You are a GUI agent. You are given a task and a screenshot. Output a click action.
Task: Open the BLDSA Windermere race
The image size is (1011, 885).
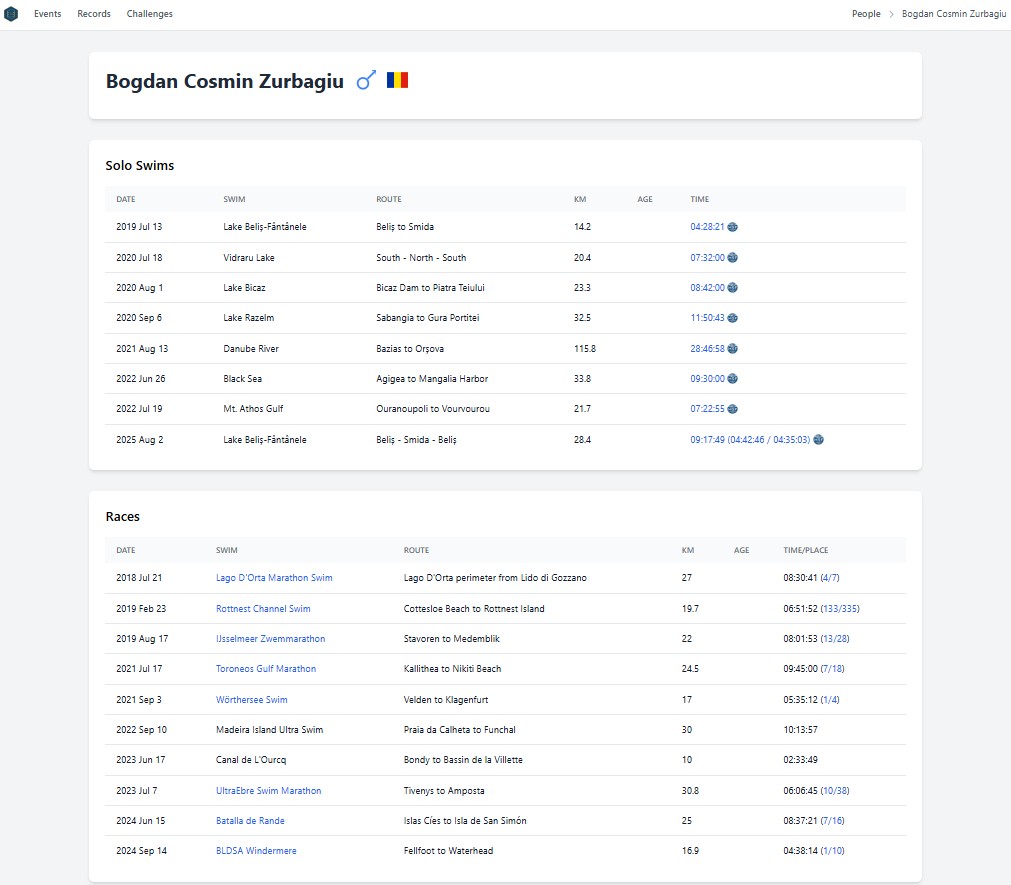click(x=256, y=851)
